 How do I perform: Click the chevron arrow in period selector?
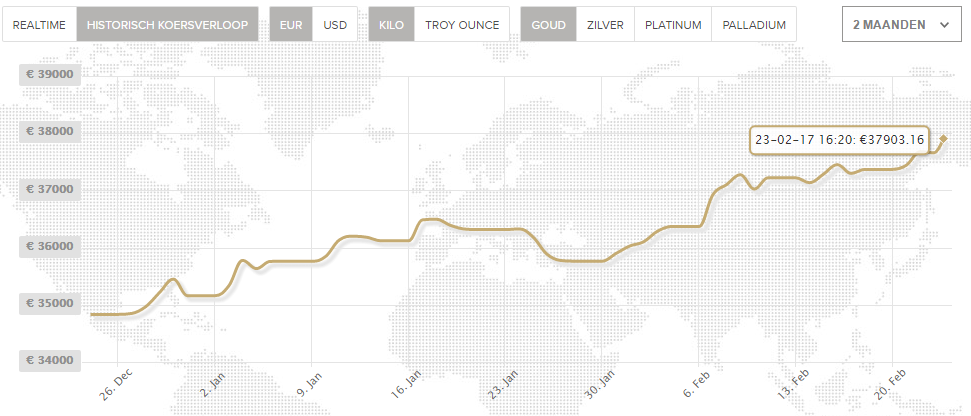944,25
